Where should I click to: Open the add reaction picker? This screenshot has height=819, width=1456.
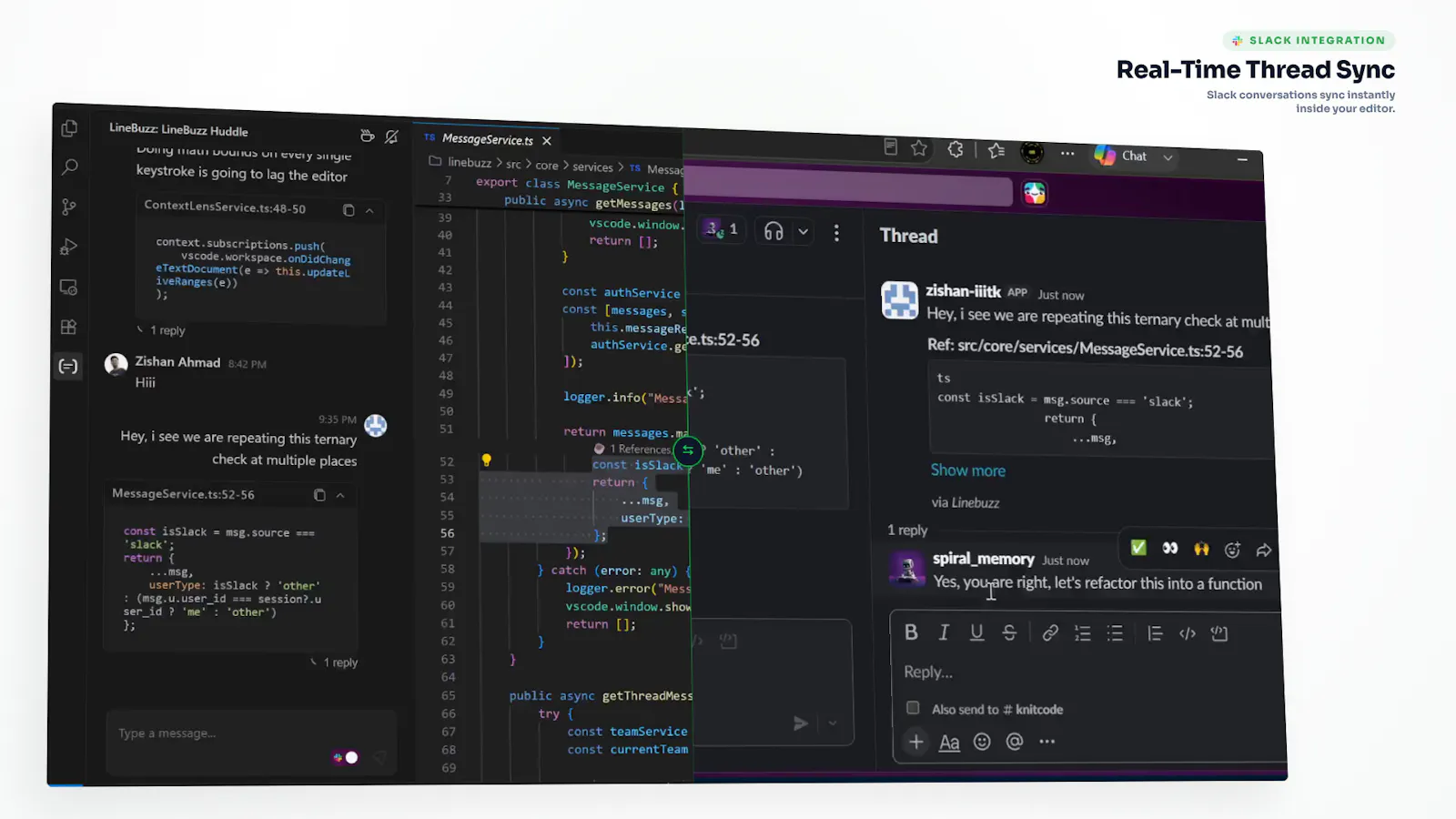pyautogui.click(x=1232, y=550)
